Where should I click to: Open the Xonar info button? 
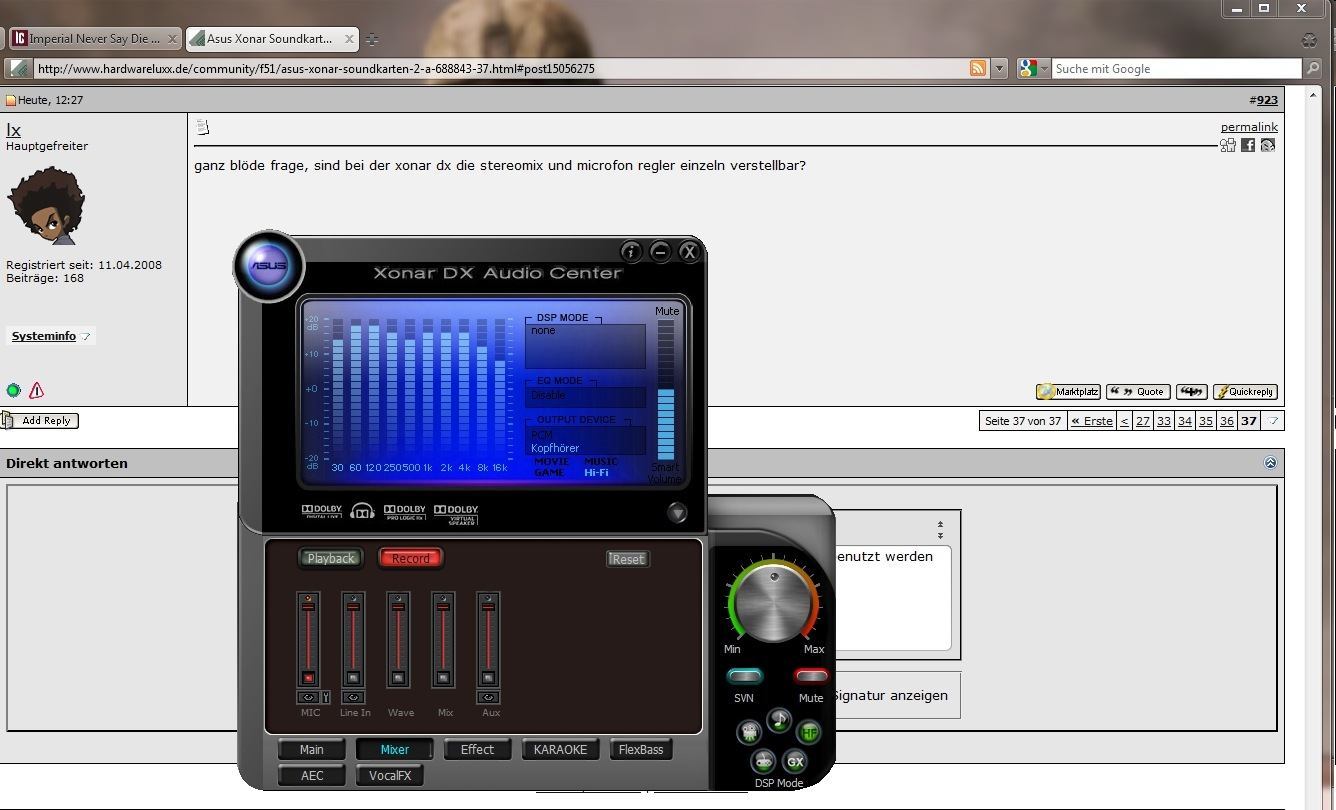(631, 251)
